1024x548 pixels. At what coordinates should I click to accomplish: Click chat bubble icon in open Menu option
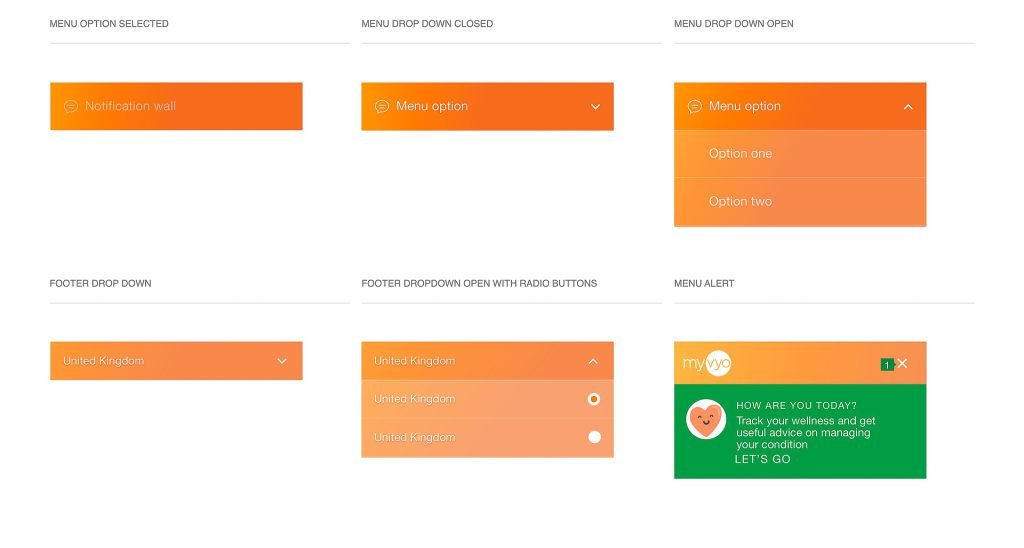695,107
